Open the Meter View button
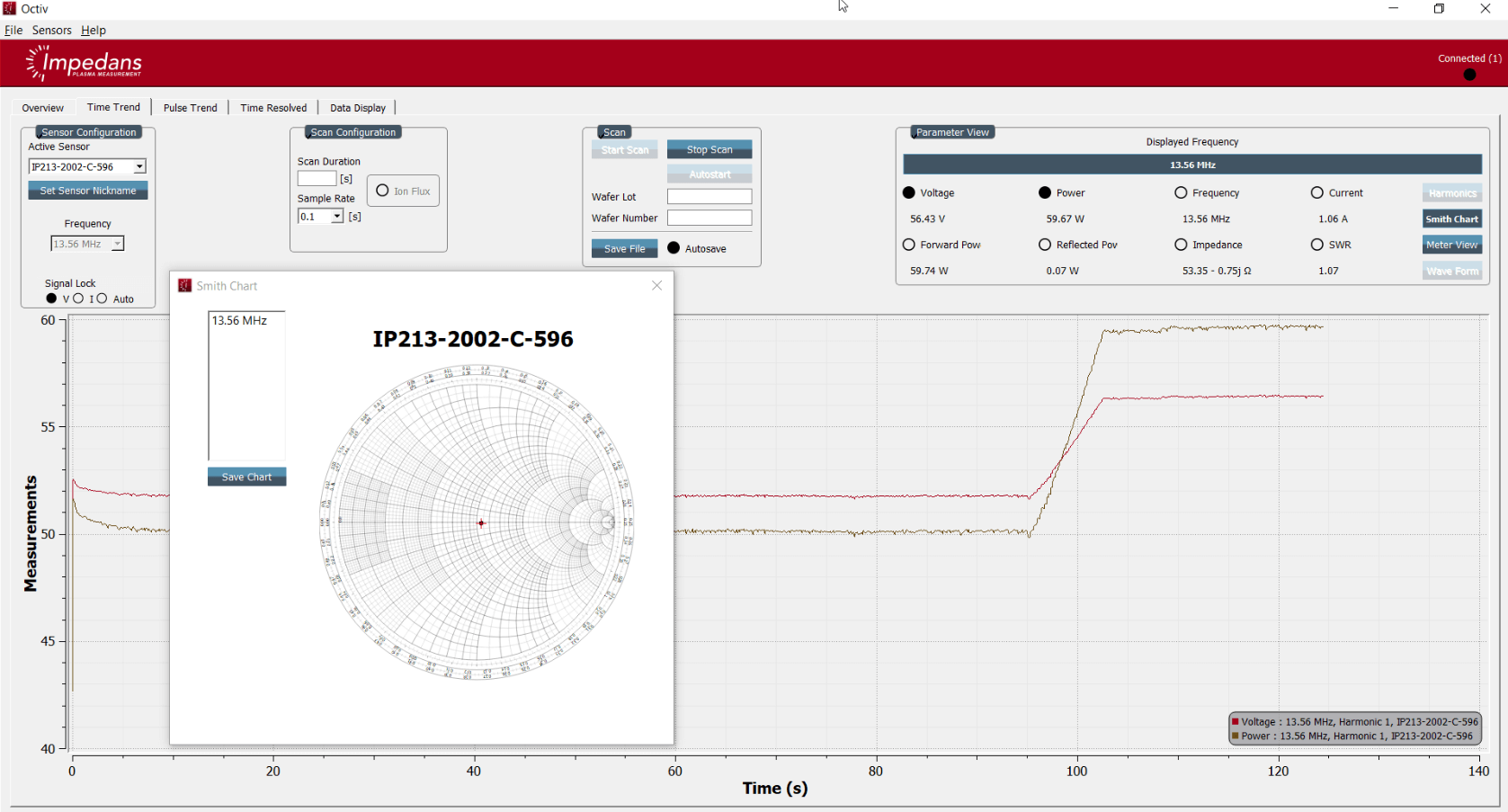 click(1451, 245)
